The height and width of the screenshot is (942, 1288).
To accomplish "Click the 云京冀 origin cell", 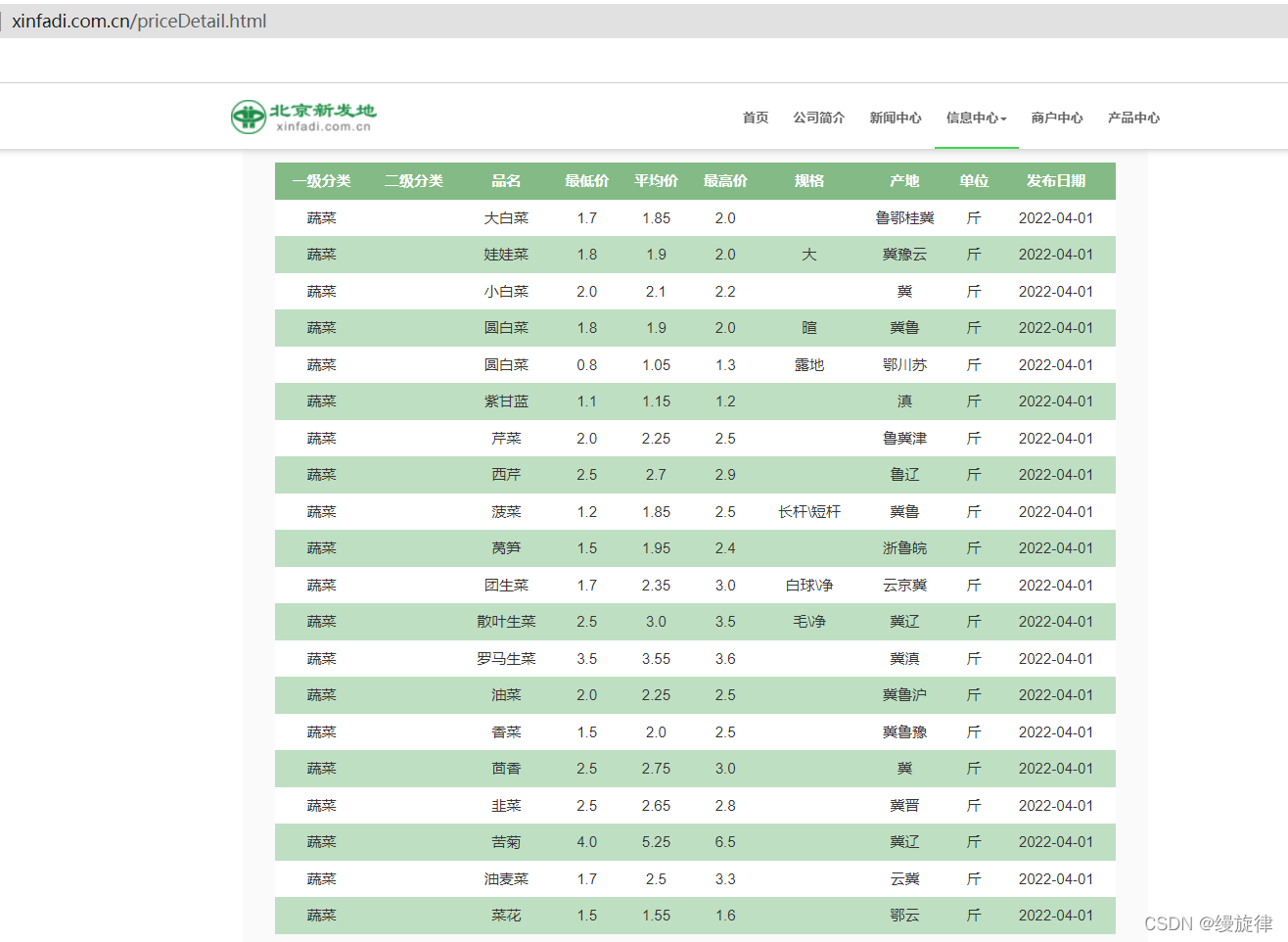I will 904,586.
